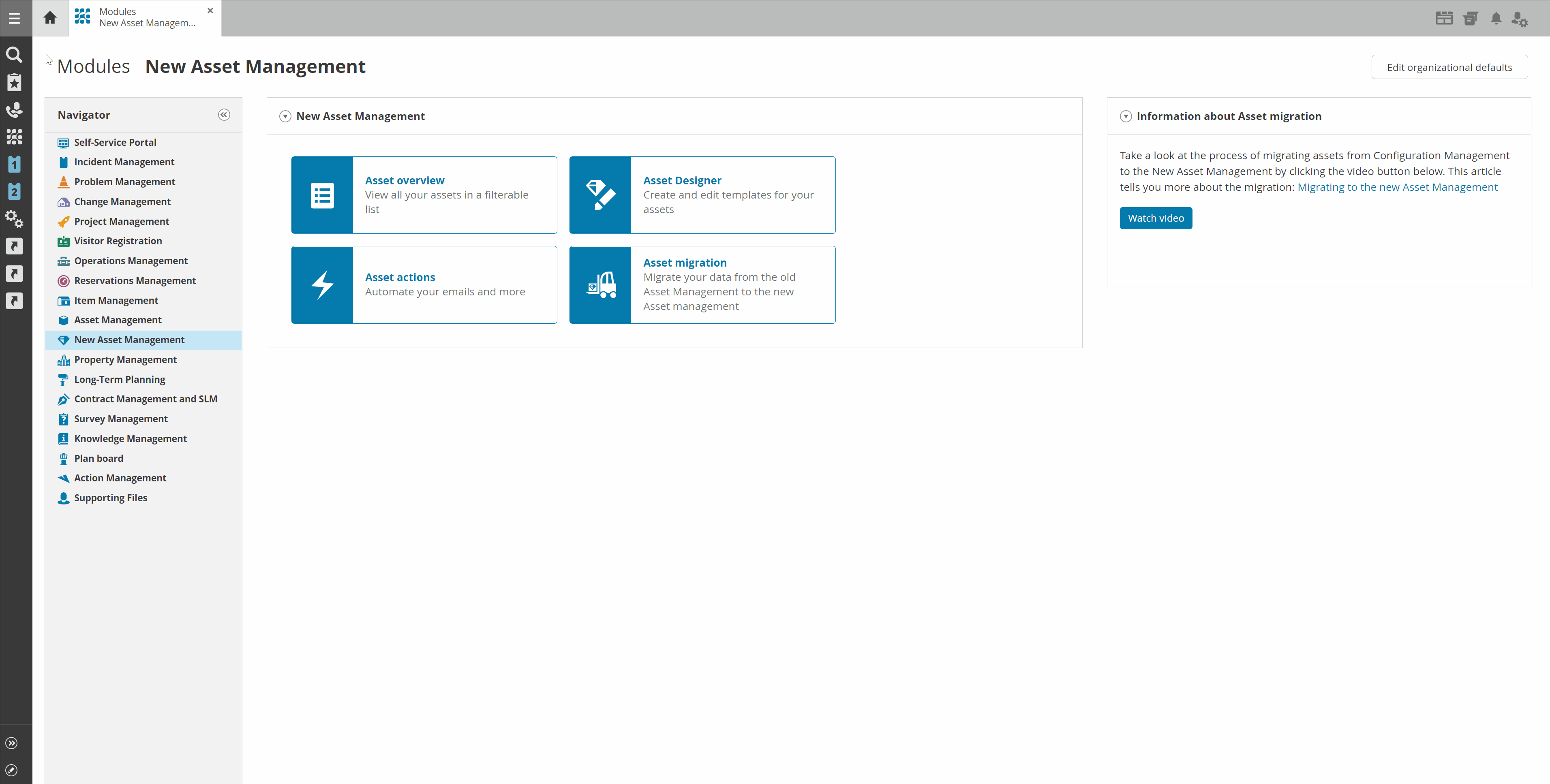Collapse the New Asset Management section
The image size is (1550, 784).
pyautogui.click(x=285, y=116)
